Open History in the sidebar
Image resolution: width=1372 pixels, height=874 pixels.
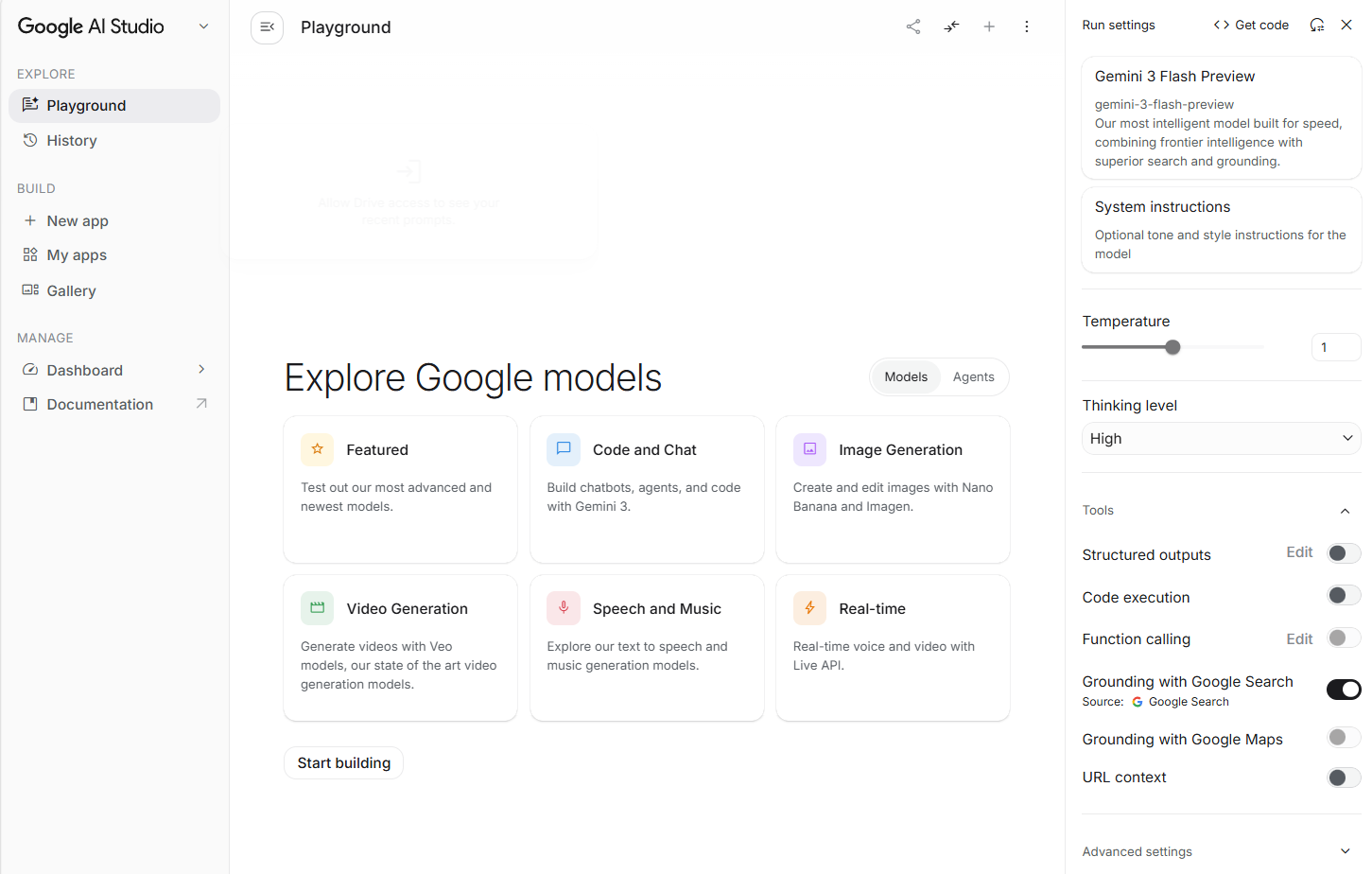point(114,140)
